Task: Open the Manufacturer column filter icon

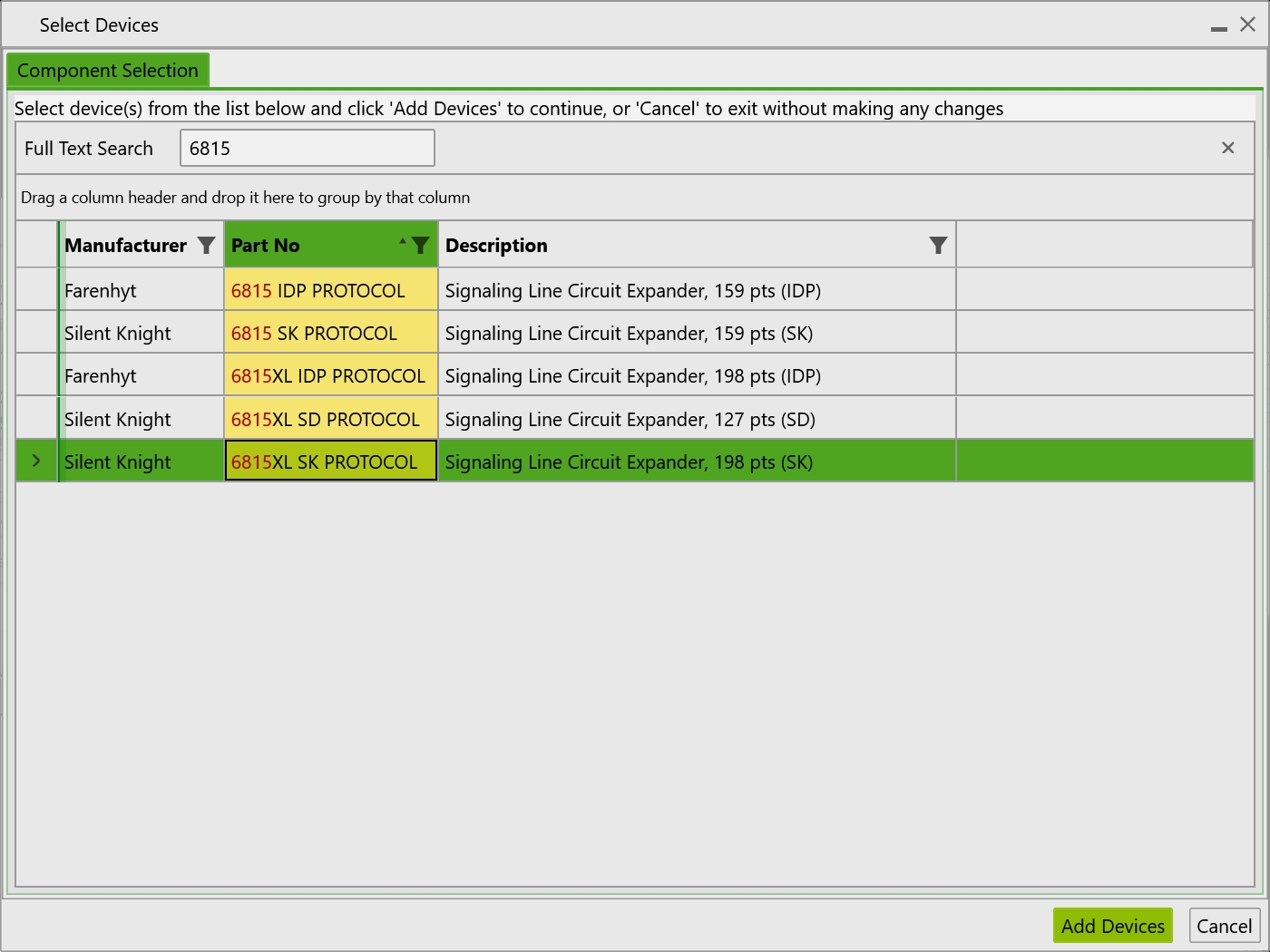Action: coord(207,246)
